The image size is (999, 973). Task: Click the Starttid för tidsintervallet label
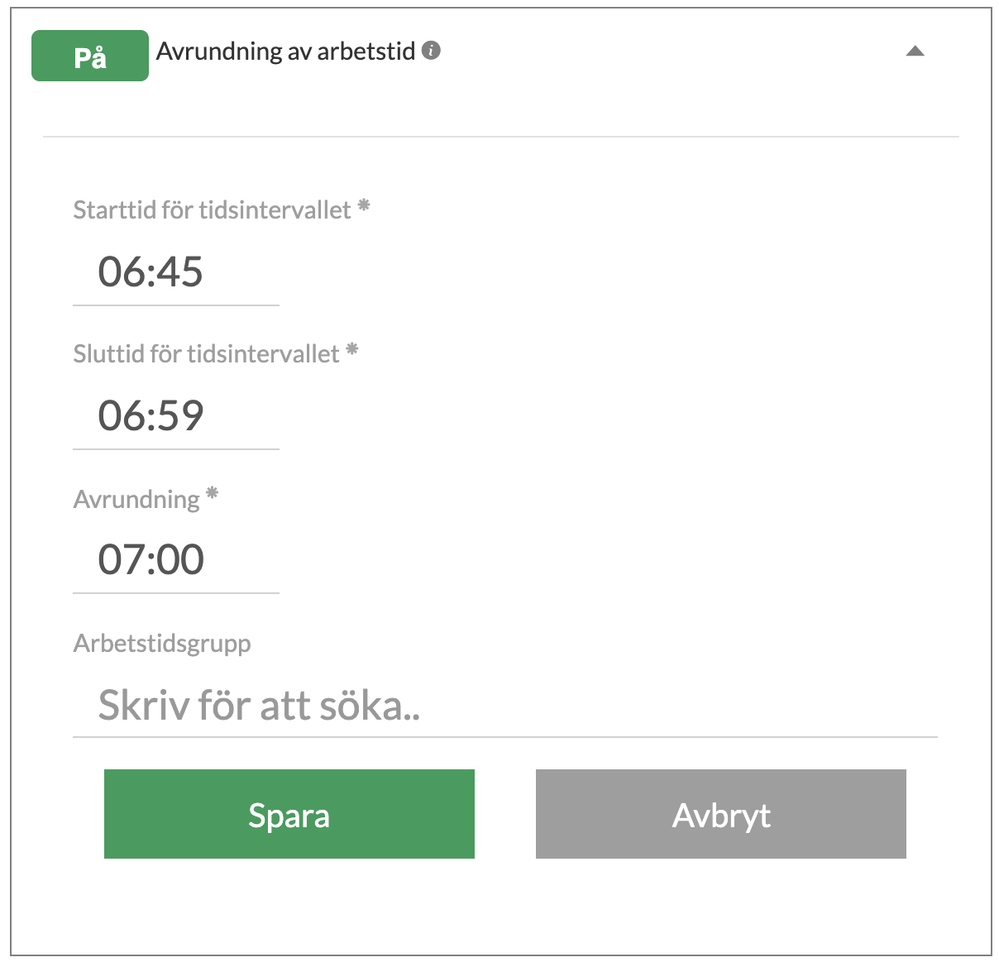[x=212, y=210]
